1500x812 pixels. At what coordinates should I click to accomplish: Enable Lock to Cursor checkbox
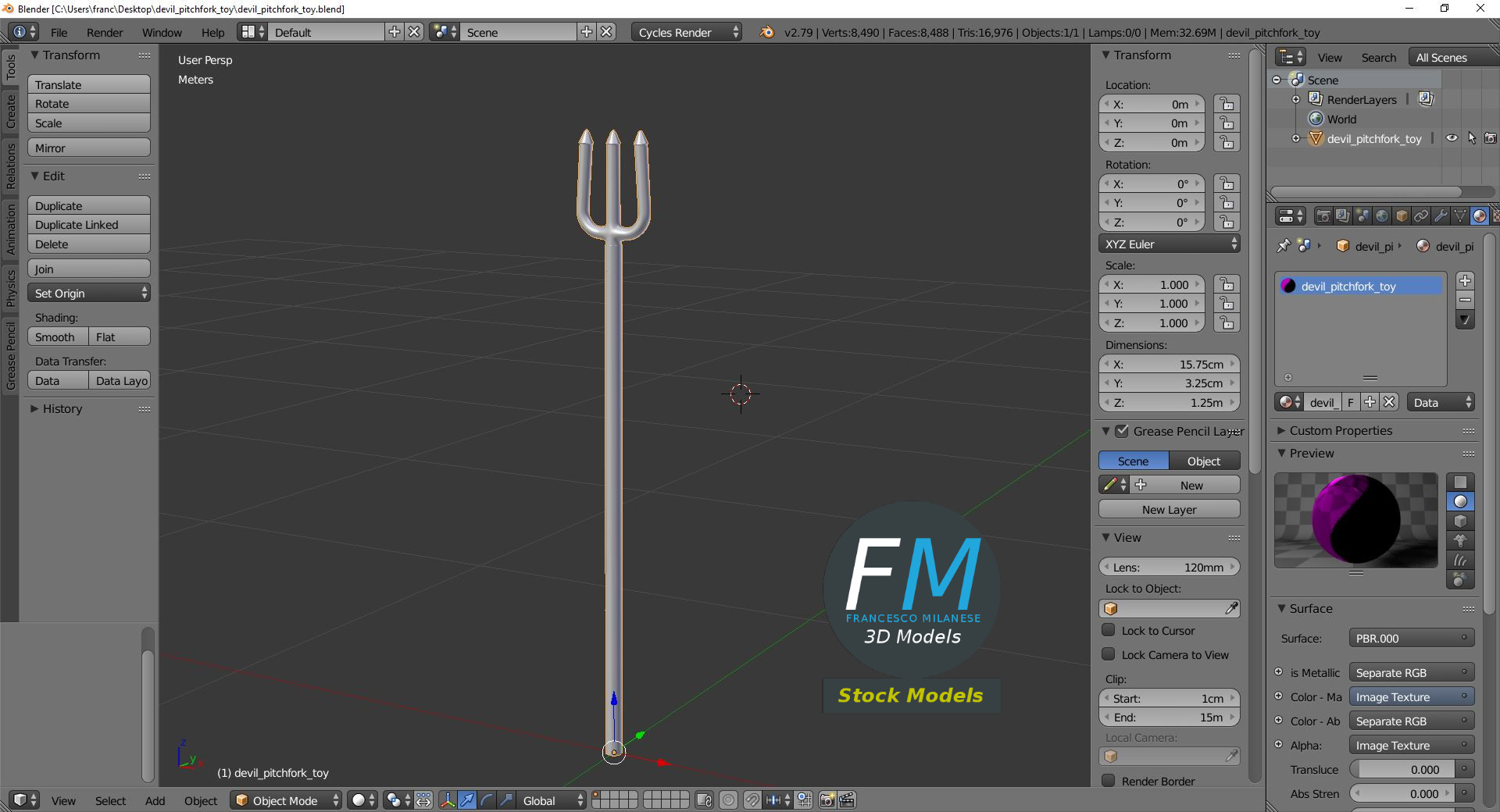[x=1109, y=630]
